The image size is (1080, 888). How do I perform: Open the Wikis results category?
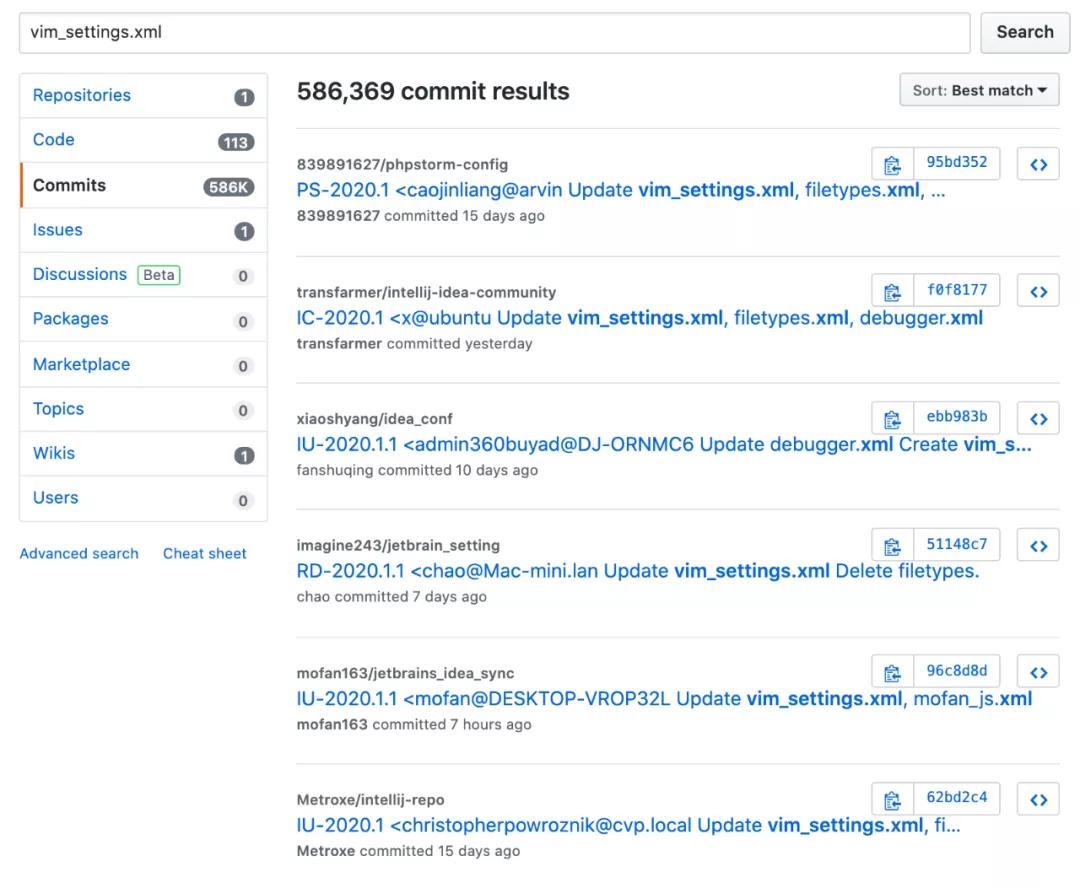click(54, 453)
